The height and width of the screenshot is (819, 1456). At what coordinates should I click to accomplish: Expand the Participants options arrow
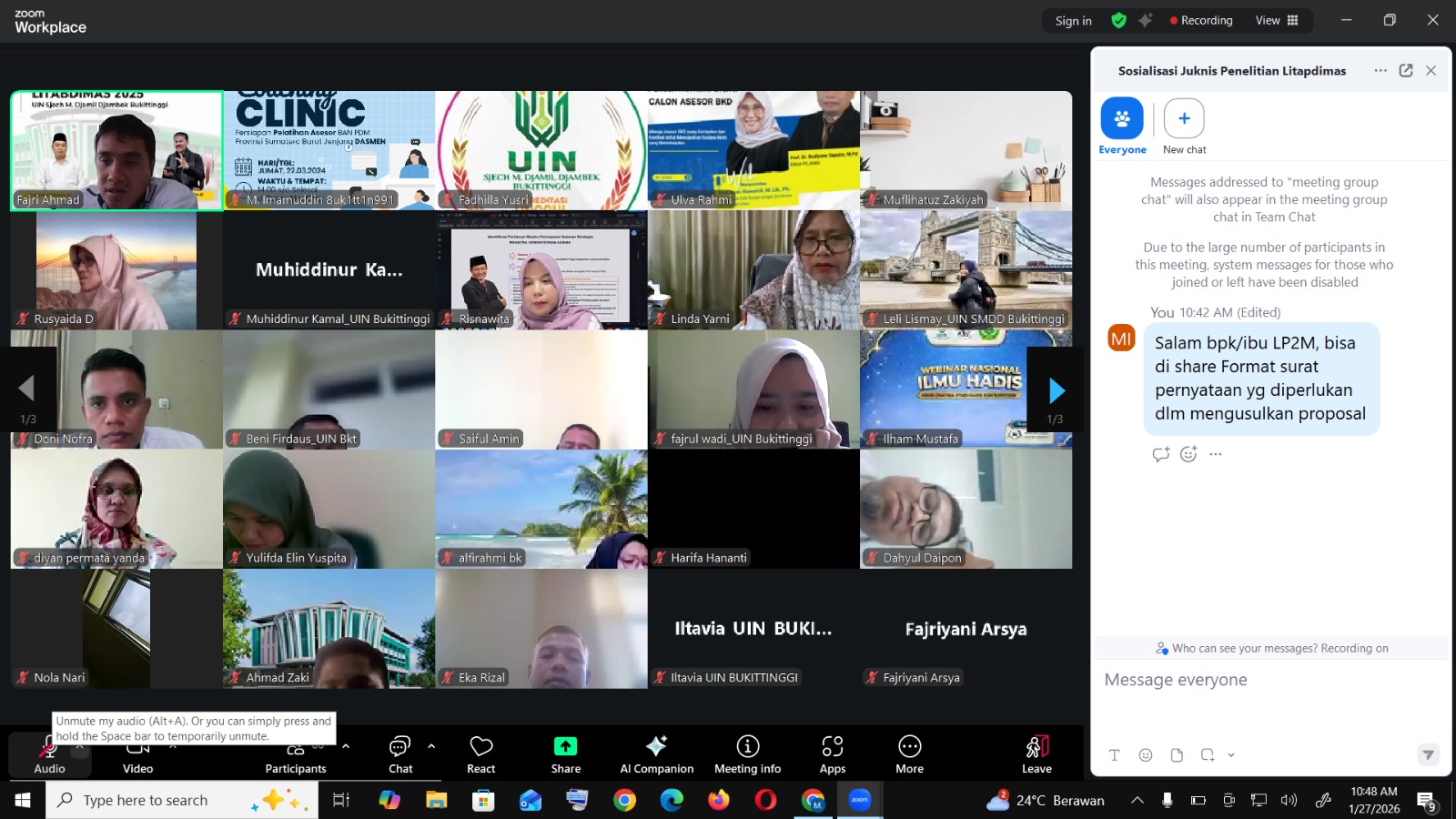346,746
